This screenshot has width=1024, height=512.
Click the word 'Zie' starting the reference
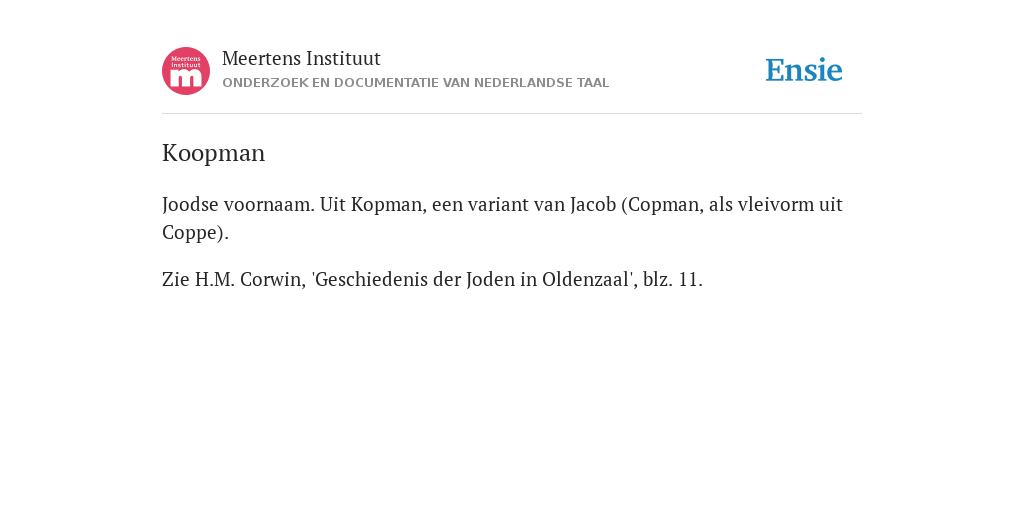176,280
